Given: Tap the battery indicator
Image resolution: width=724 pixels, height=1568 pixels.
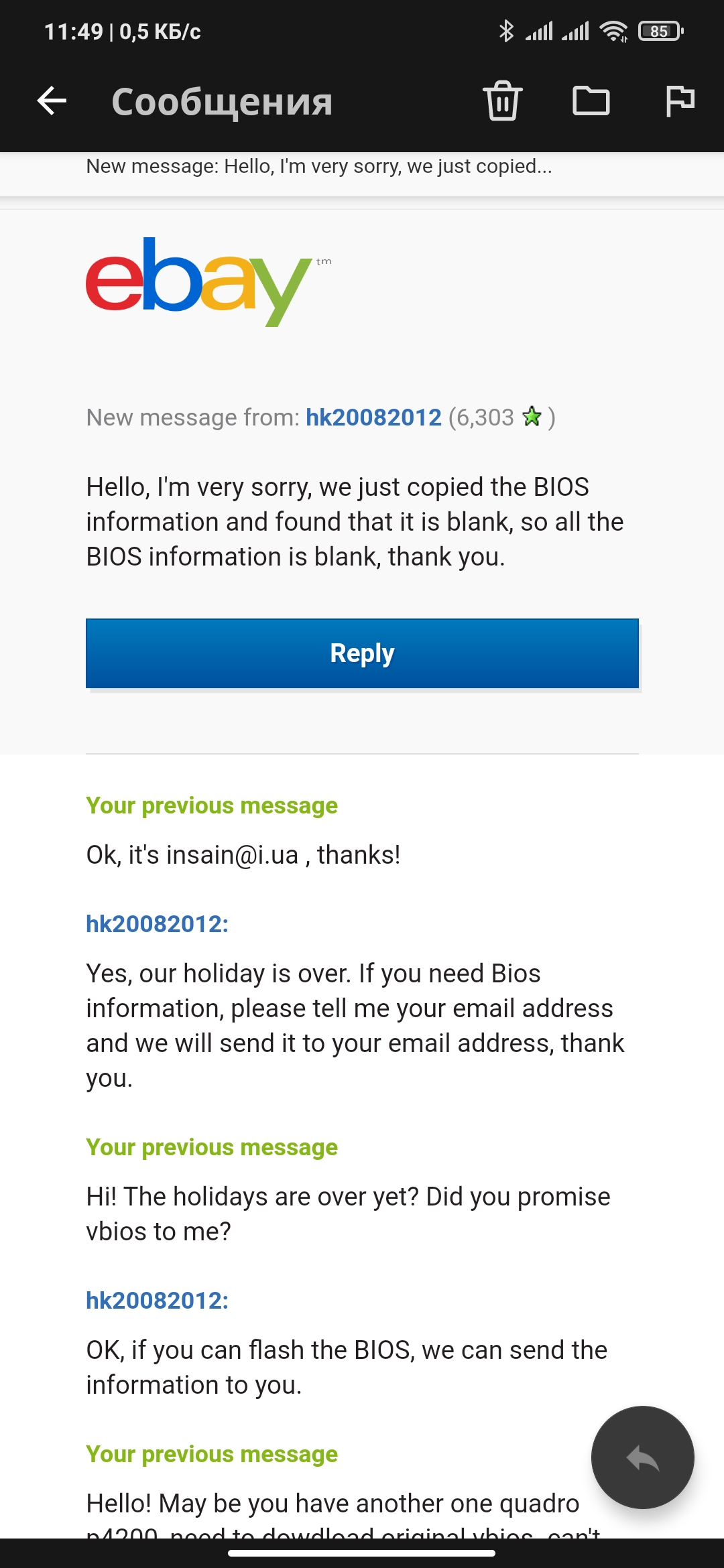Looking at the screenshot, I should click(x=661, y=31).
